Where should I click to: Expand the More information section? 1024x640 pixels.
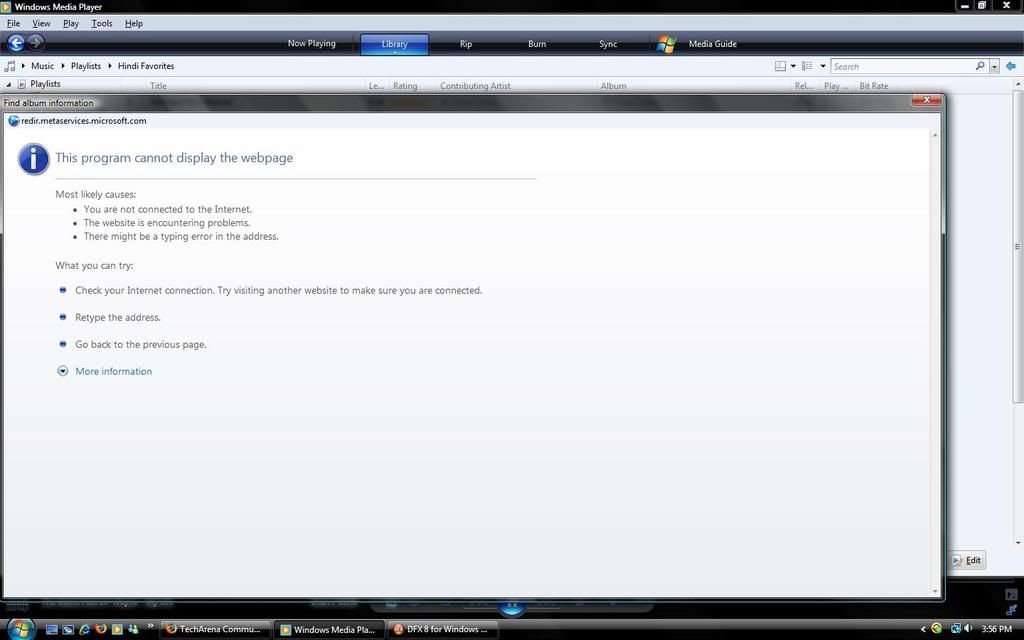[x=63, y=371]
